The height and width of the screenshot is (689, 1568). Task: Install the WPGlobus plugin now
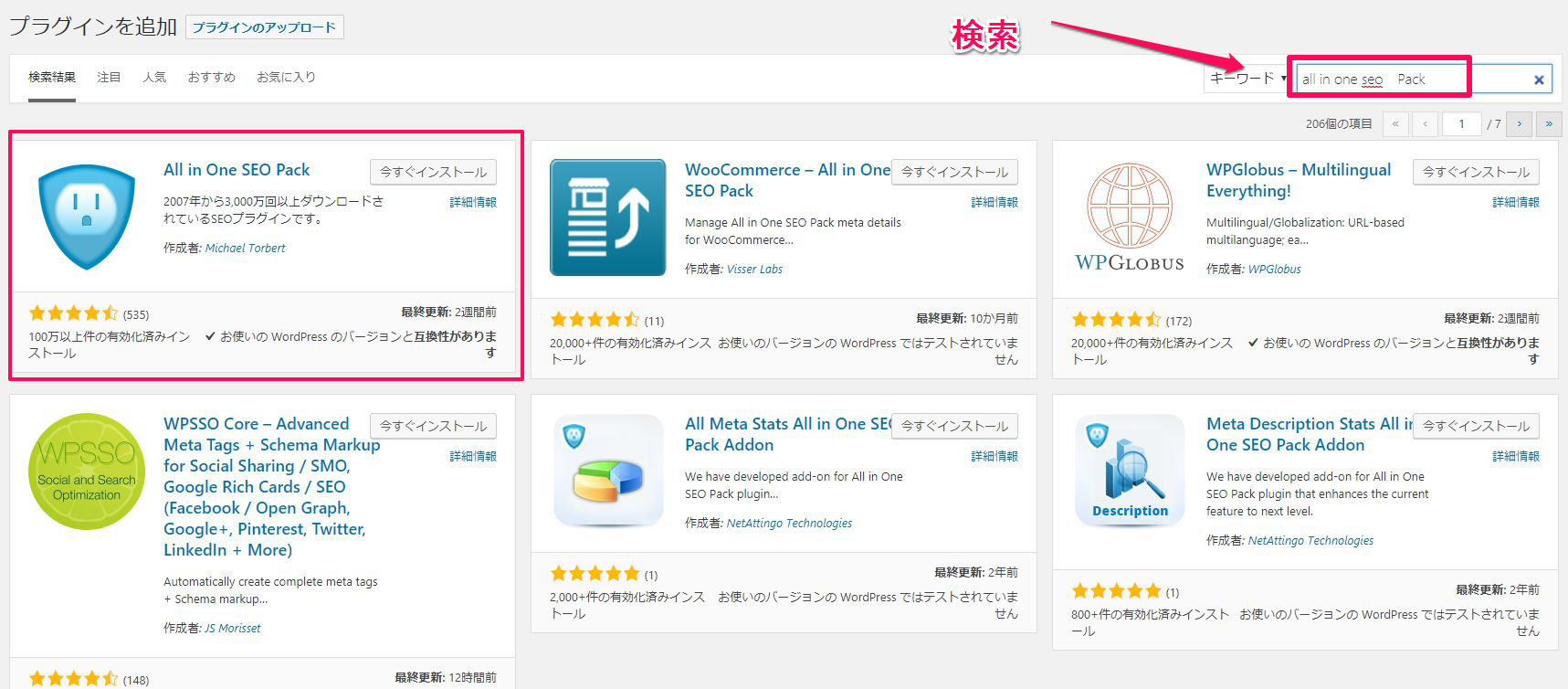(1476, 172)
